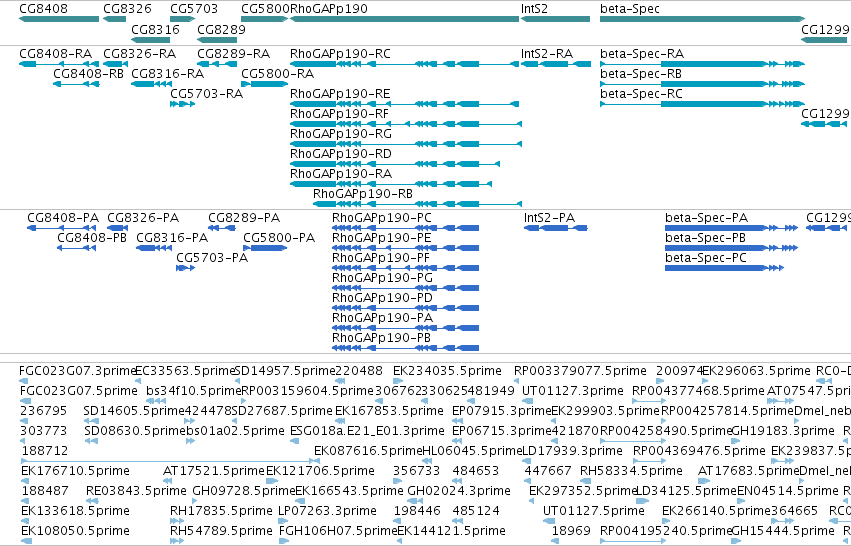This screenshot has height=546, width=851.
Task: Select the CG5703 gene label
Action: (194, 9)
